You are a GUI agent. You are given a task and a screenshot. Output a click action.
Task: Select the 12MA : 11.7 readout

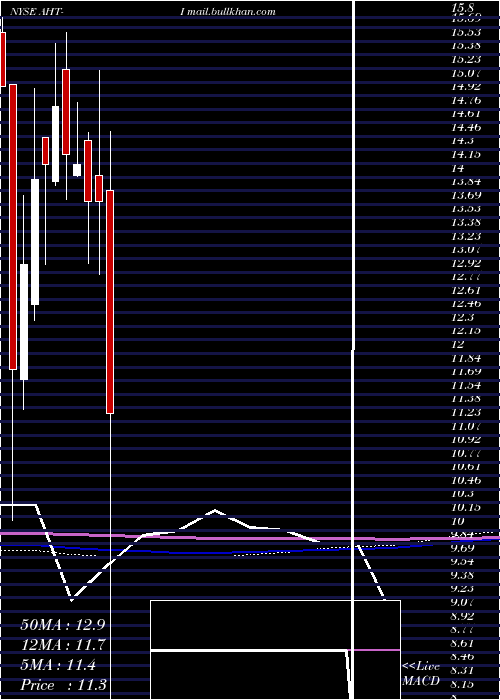pos(62,645)
